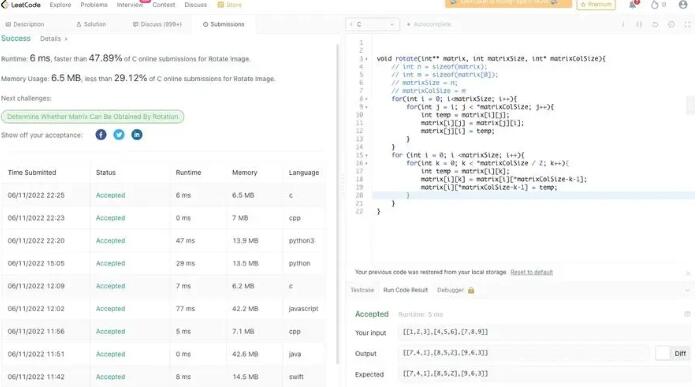Switch to the Submissions tab
The width and height of the screenshot is (697, 387).
224,24
